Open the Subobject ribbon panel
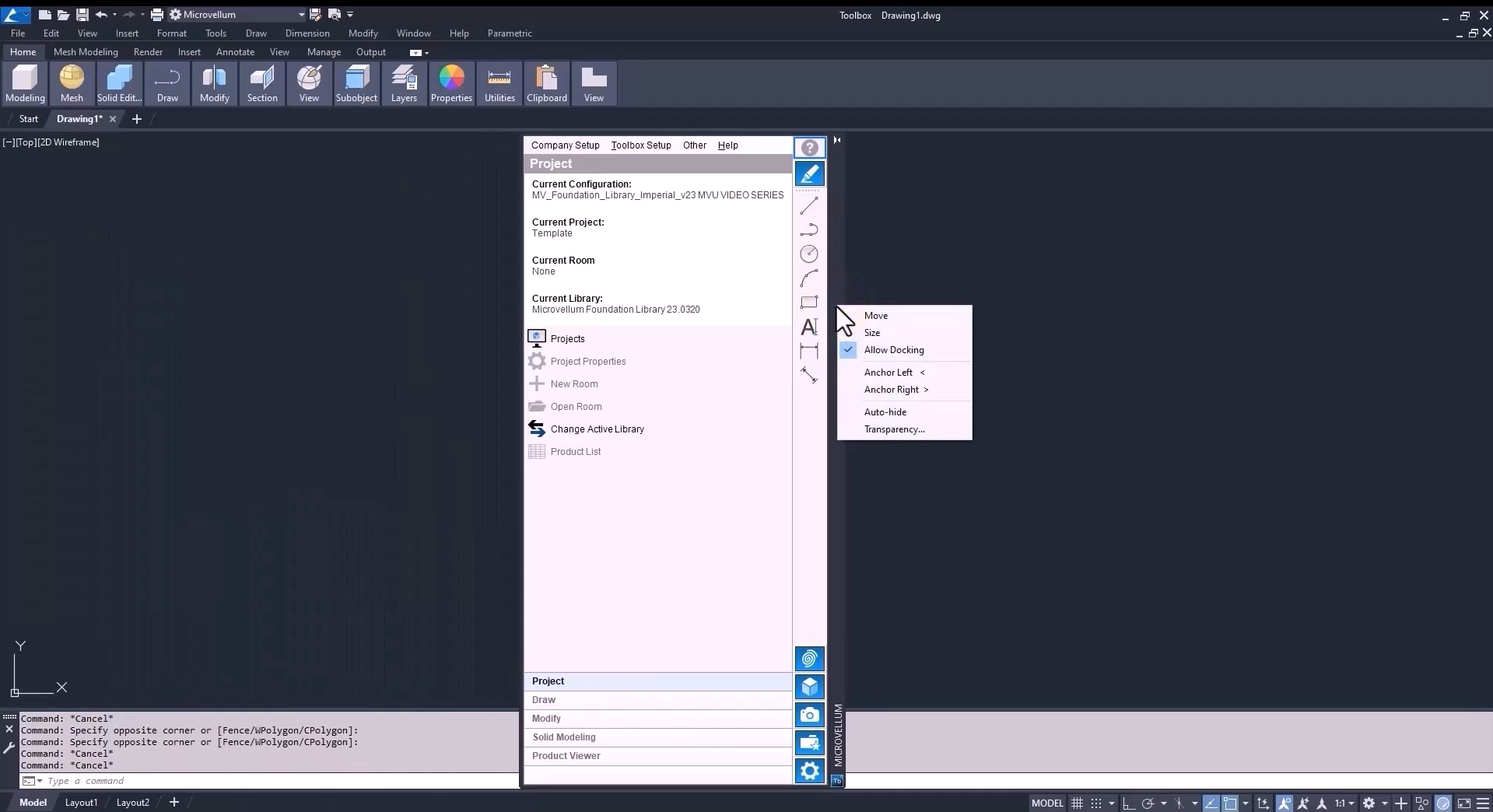This screenshot has width=1493, height=812. pos(356,83)
